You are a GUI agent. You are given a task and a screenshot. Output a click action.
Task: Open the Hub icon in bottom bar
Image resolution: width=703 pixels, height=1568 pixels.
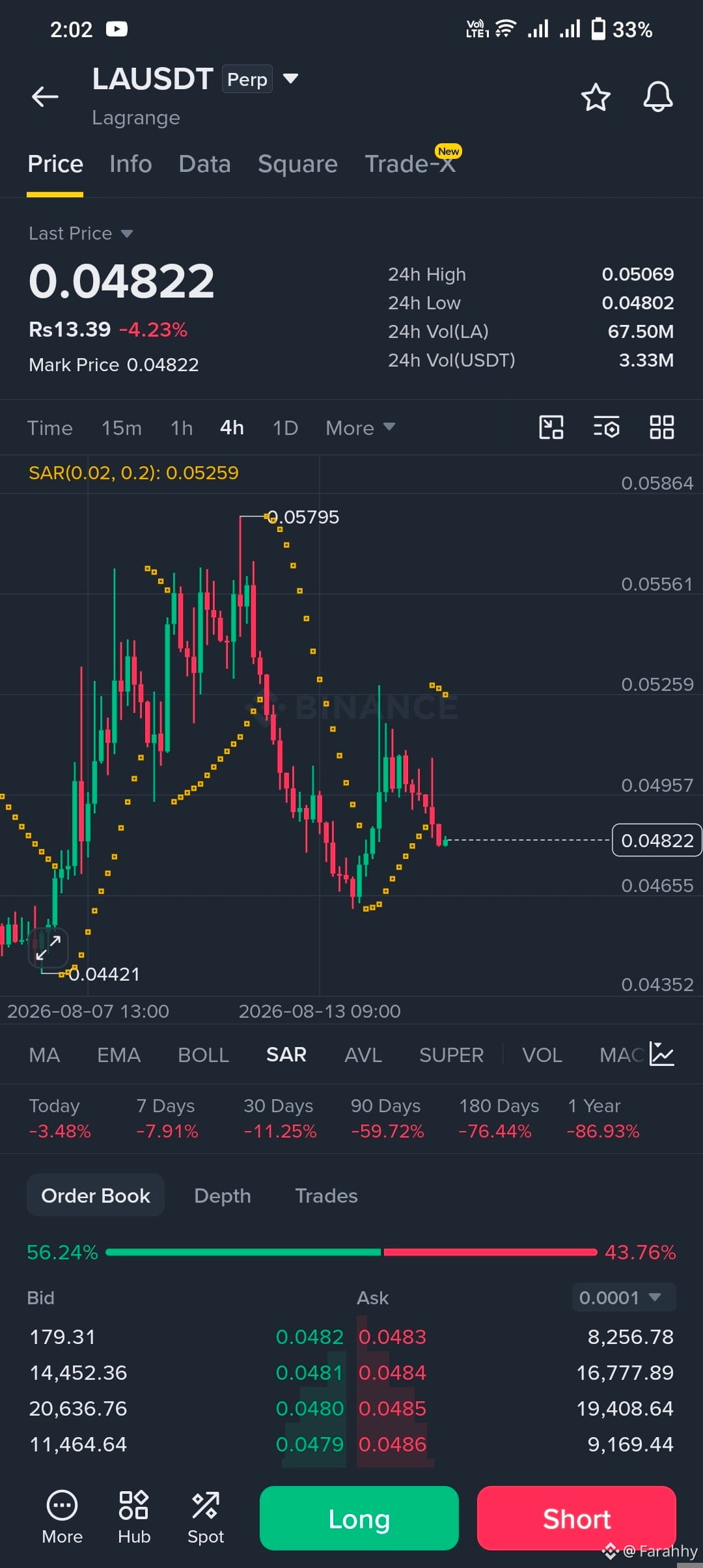click(134, 1517)
